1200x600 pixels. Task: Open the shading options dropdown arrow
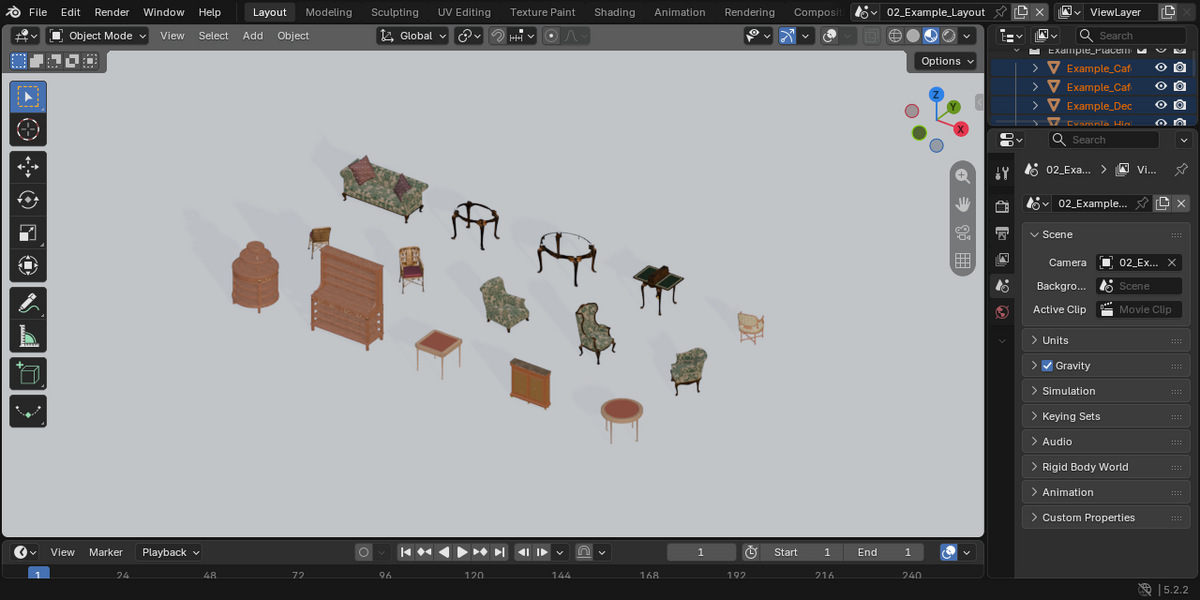[969, 36]
